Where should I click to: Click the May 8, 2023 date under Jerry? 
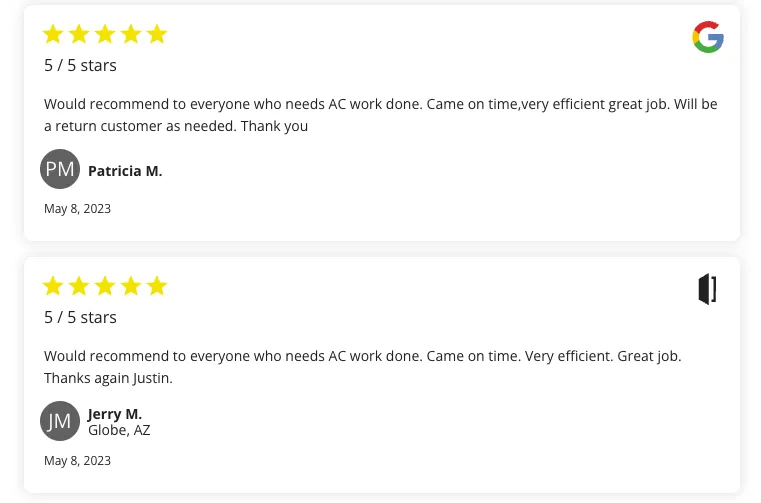click(x=77, y=461)
